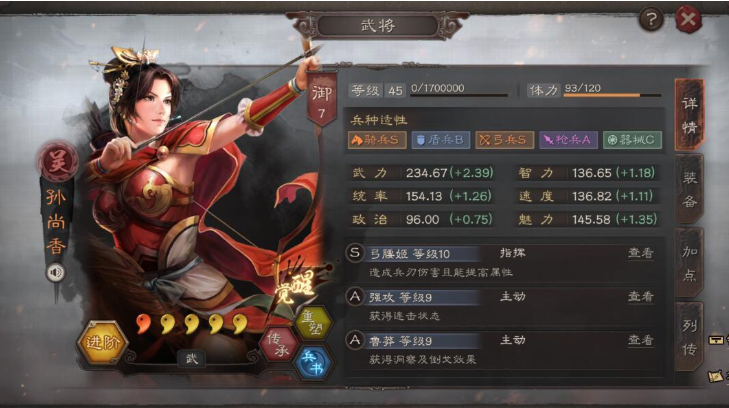Switch to the 详情 side tab
The height and width of the screenshot is (408, 729).
tap(689, 115)
